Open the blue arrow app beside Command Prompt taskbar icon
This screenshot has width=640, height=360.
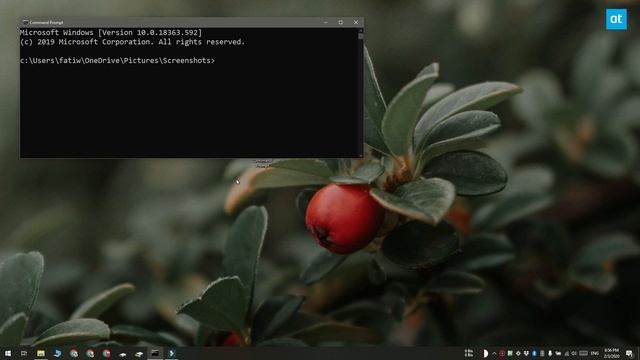[x=171, y=353]
